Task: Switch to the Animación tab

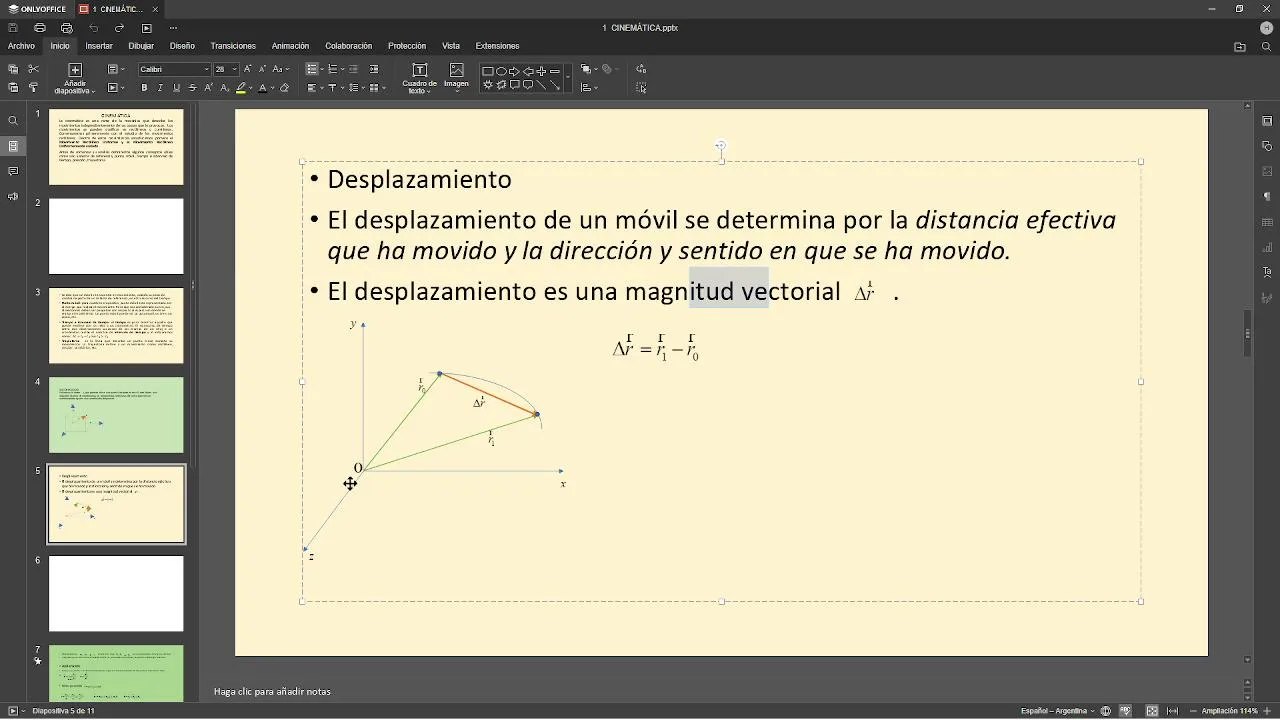Action: point(290,46)
